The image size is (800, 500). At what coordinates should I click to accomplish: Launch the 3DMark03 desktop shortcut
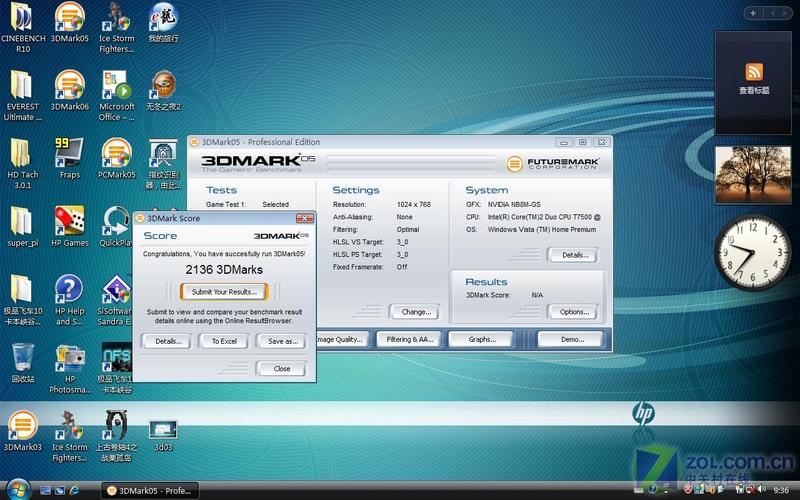click(22, 426)
